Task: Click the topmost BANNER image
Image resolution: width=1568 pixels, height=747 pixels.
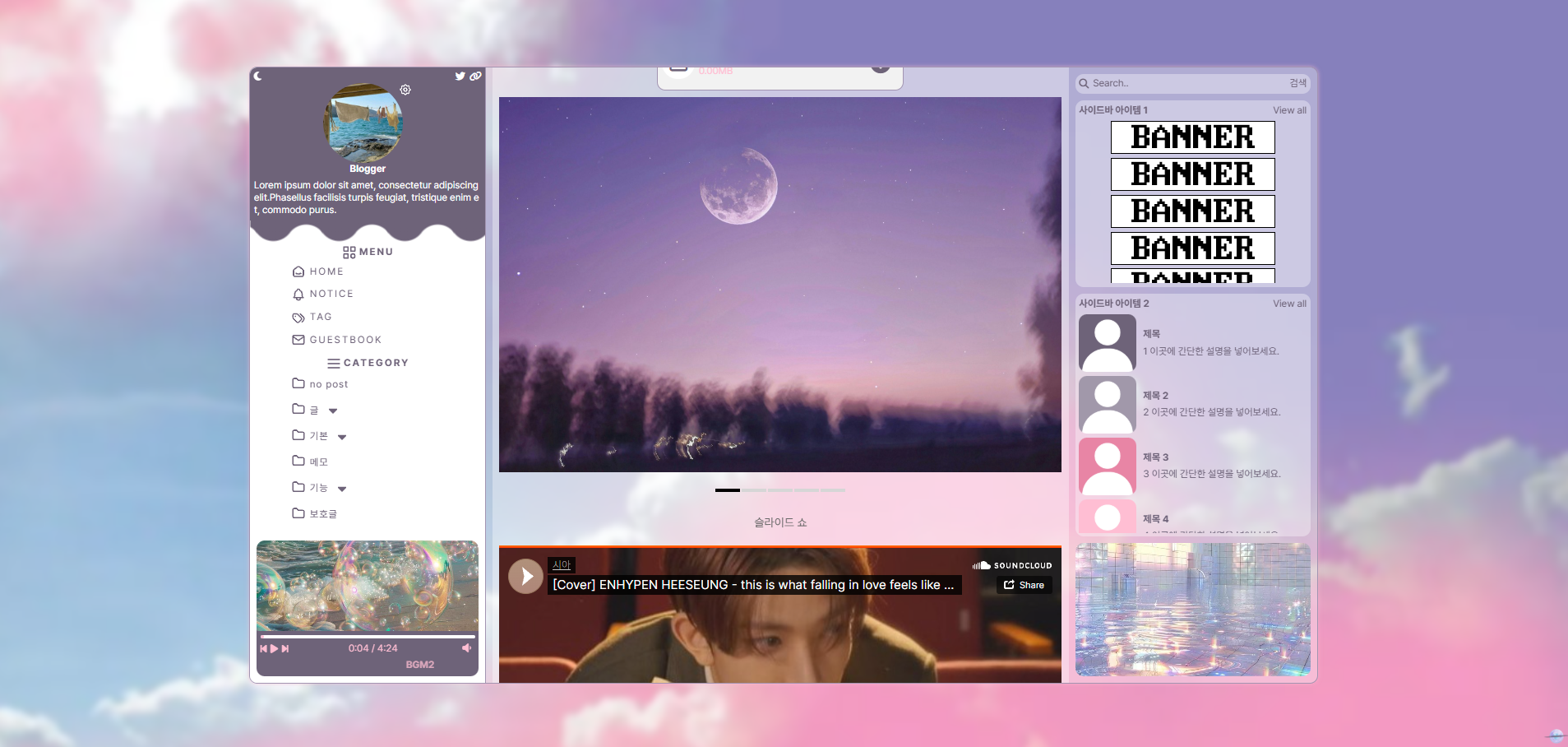Action: (1193, 137)
